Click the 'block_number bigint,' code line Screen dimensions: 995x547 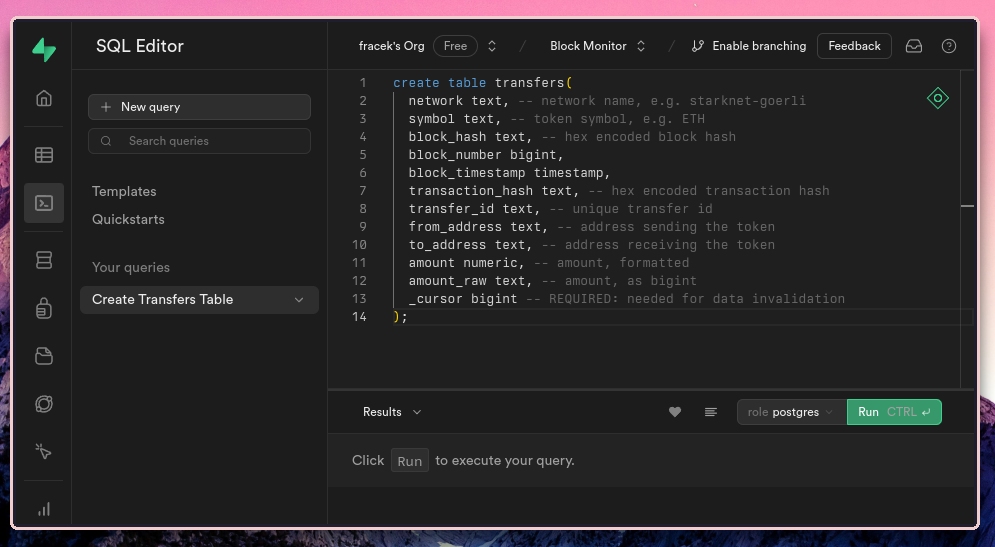(x=485, y=155)
